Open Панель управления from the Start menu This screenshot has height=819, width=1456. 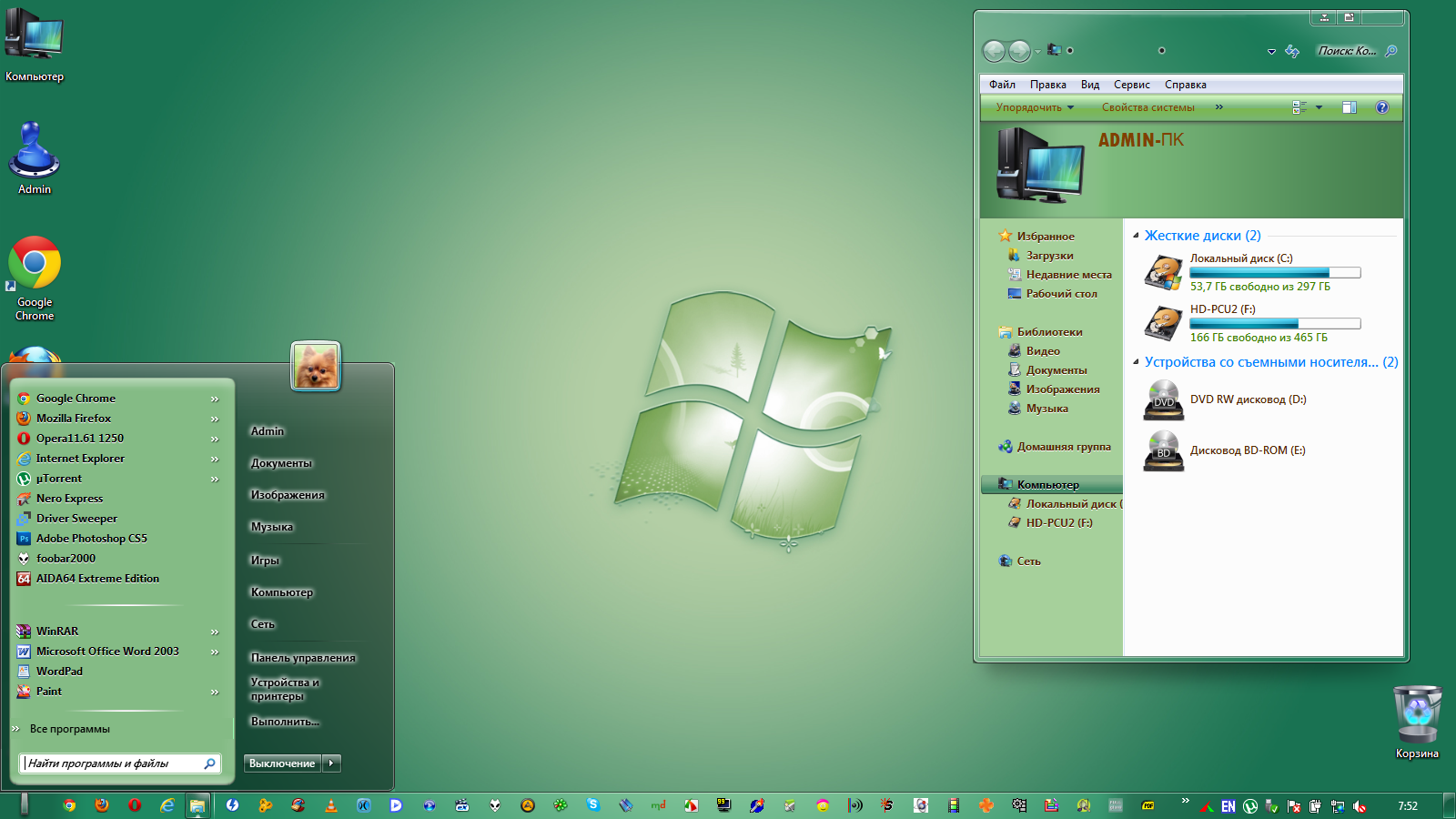(x=303, y=658)
